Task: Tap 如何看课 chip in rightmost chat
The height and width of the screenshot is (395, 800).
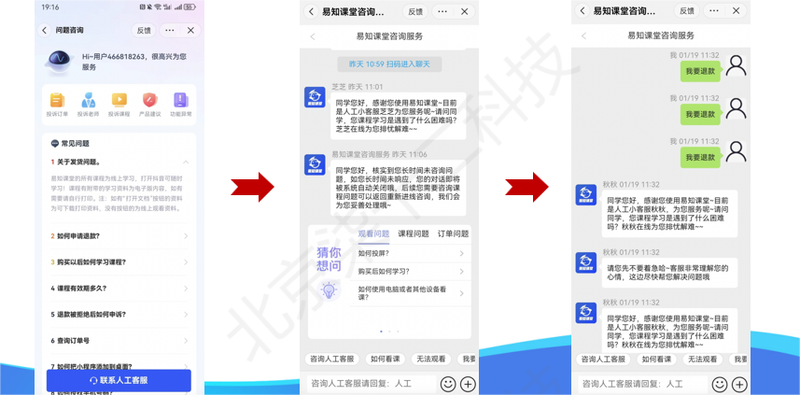Action: tap(656, 359)
